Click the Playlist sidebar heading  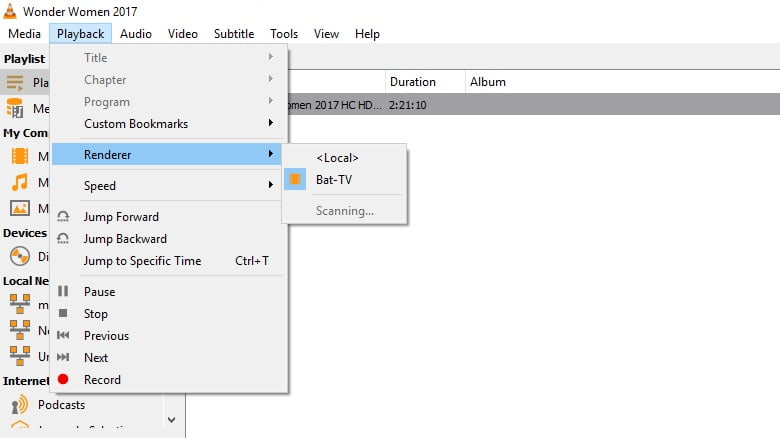pyautogui.click(x=24, y=59)
